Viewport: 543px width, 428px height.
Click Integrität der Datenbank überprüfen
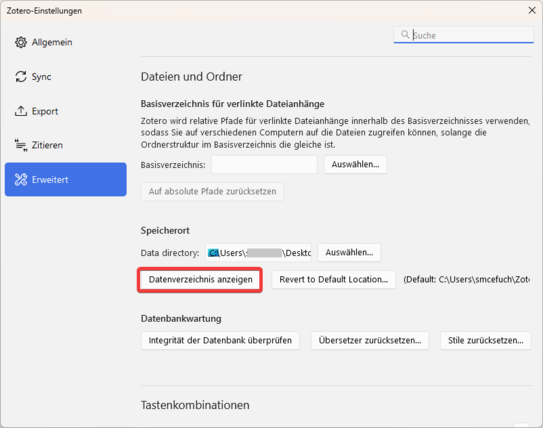point(220,341)
